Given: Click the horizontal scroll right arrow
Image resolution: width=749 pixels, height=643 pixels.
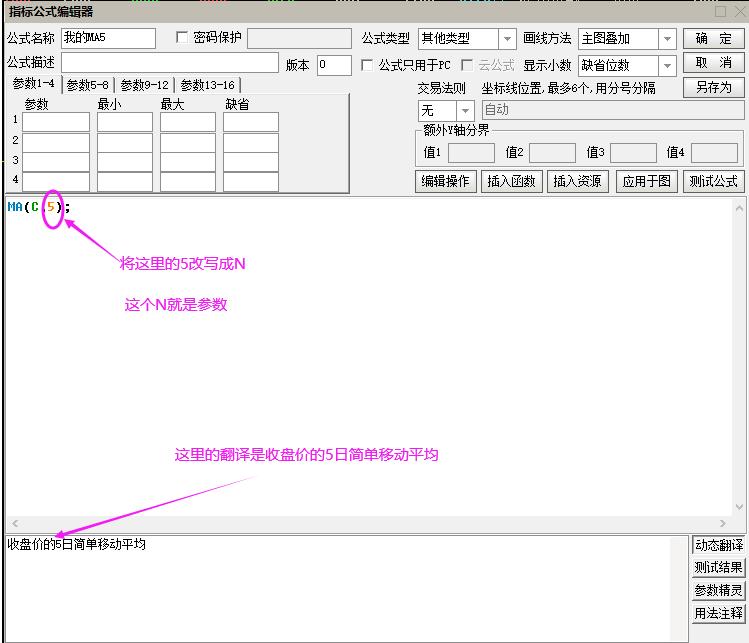Looking at the screenshot, I should [722, 523].
